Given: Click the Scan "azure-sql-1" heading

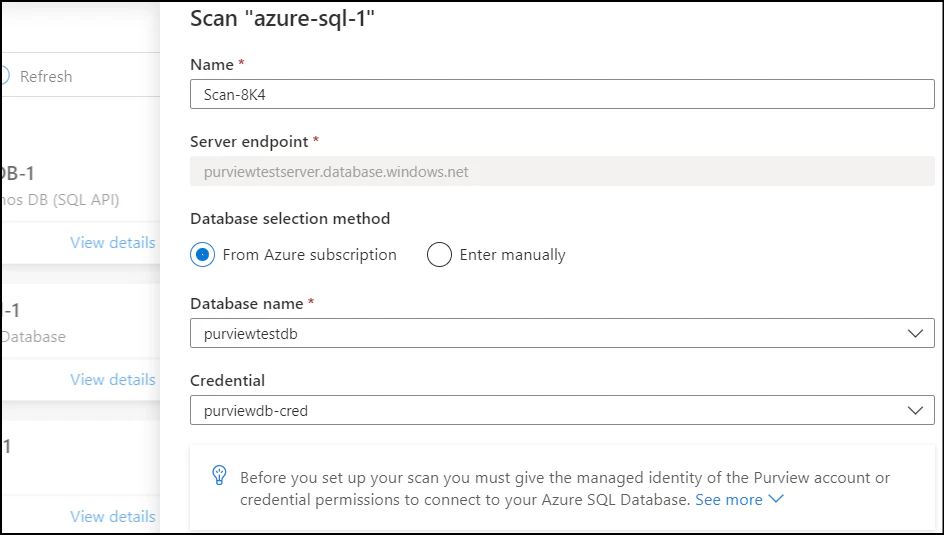Looking at the screenshot, I should [282, 19].
